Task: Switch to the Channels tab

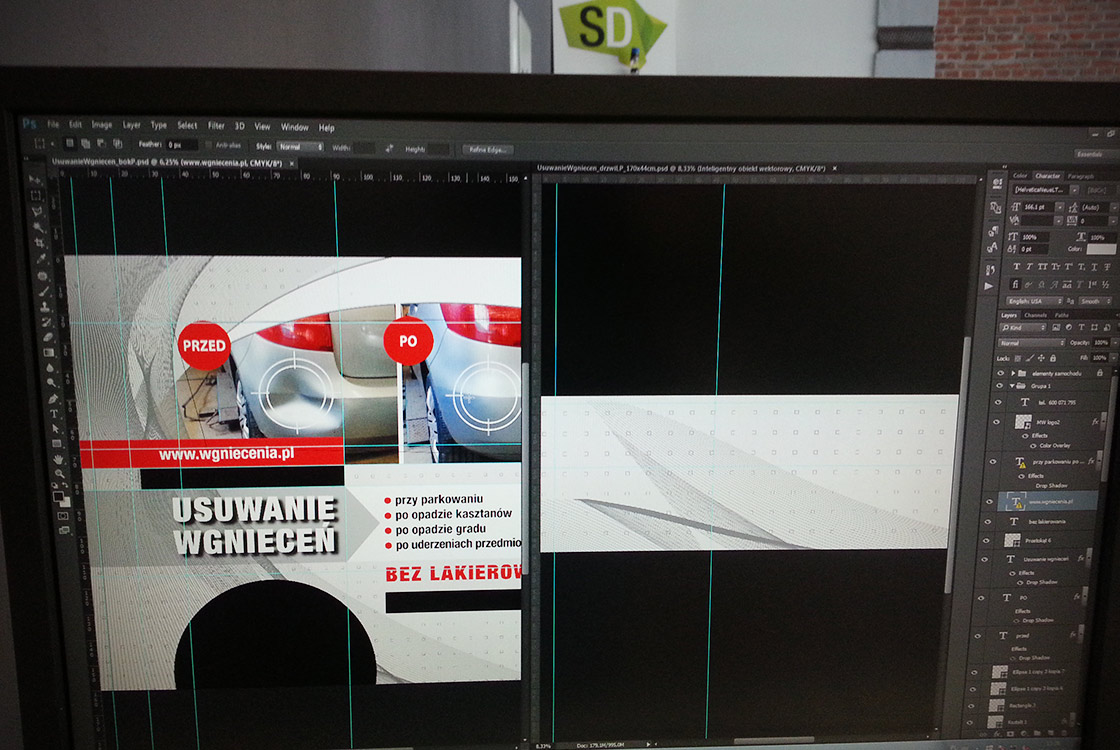Action: pyautogui.click(x=1035, y=315)
